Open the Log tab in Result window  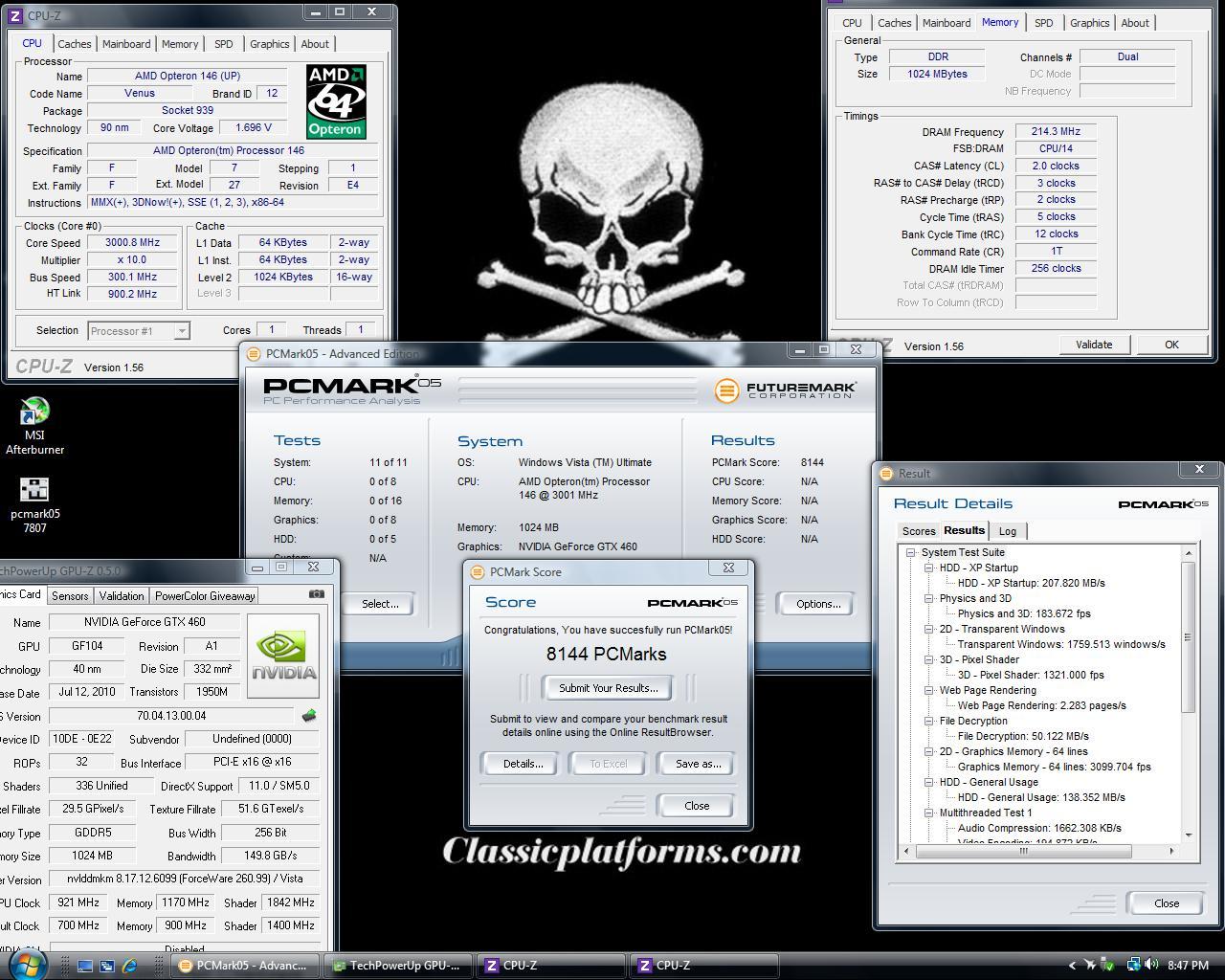click(1008, 531)
